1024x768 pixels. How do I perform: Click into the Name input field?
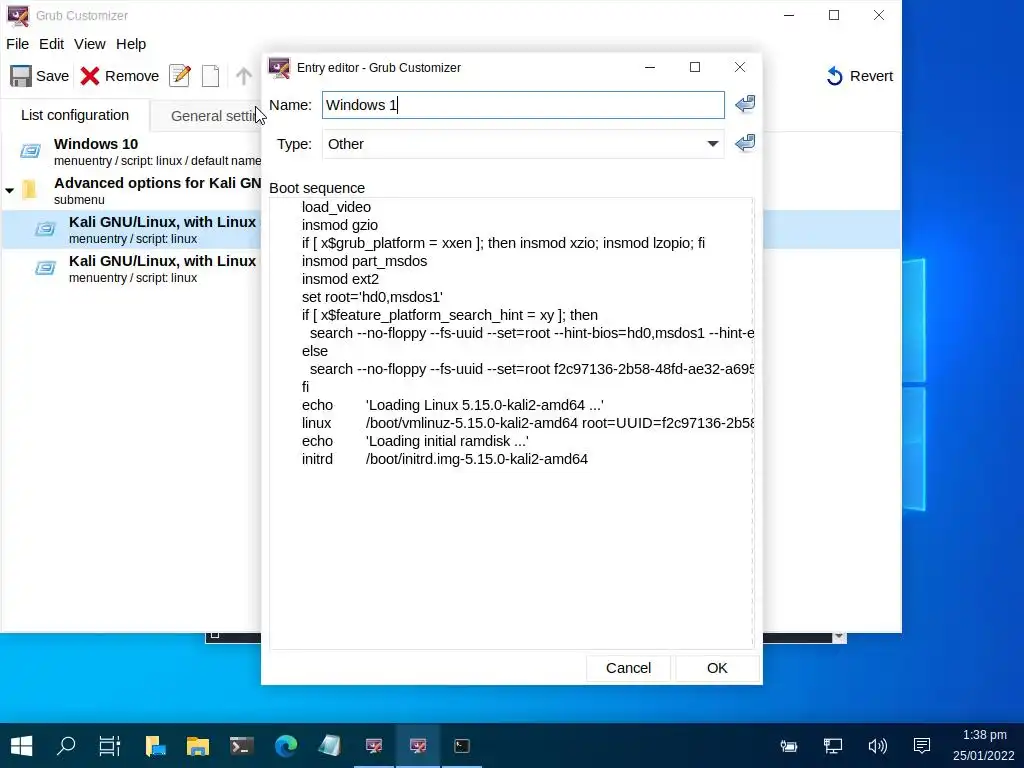coord(523,105)
